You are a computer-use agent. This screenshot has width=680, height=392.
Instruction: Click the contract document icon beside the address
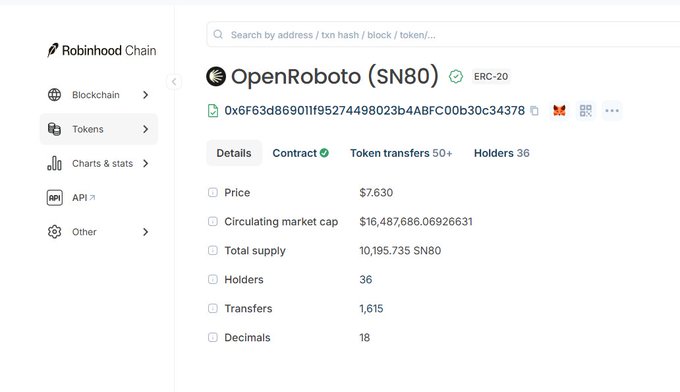click(x=213, y=111)
